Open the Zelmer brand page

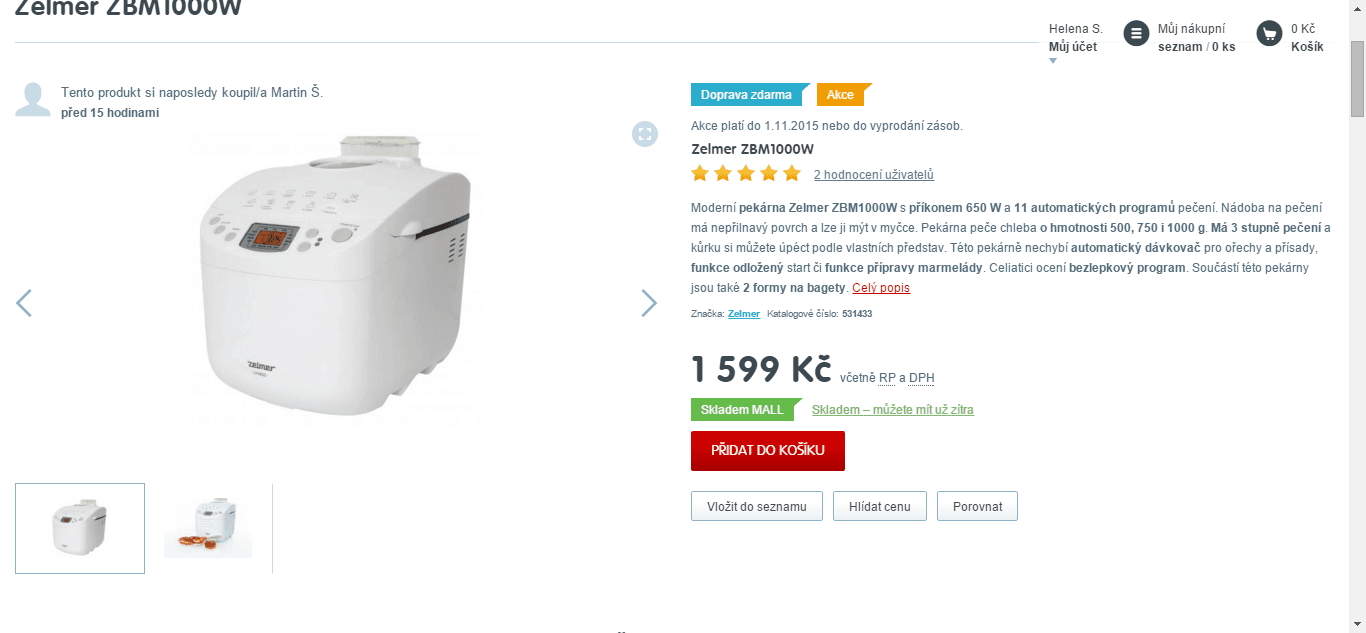(x=744, y=313)
